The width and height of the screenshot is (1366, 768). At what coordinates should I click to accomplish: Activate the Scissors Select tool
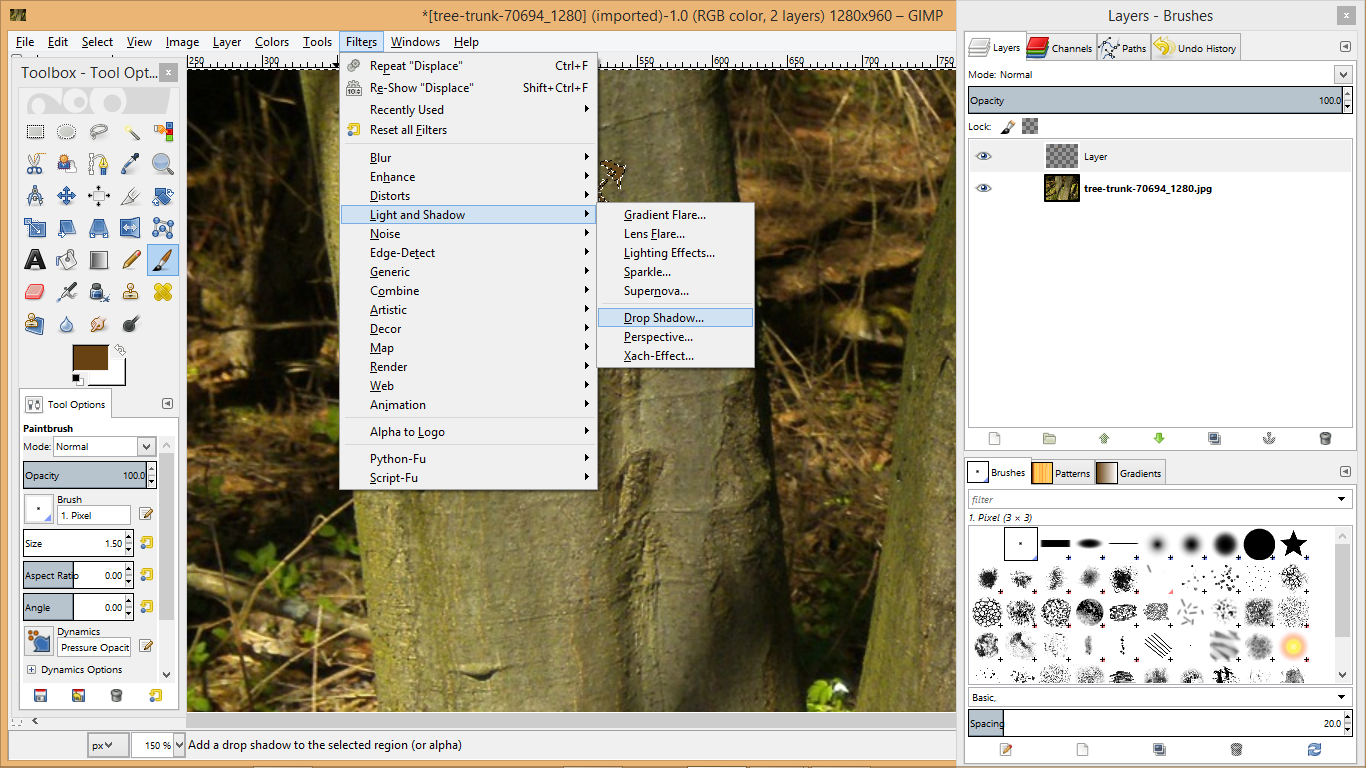click(x=35, y=163)
